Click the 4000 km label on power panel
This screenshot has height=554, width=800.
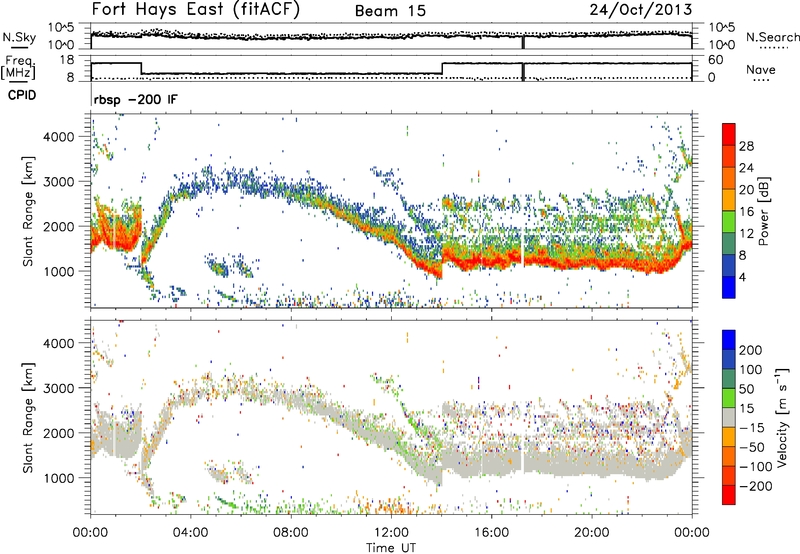tap(58, 137)
